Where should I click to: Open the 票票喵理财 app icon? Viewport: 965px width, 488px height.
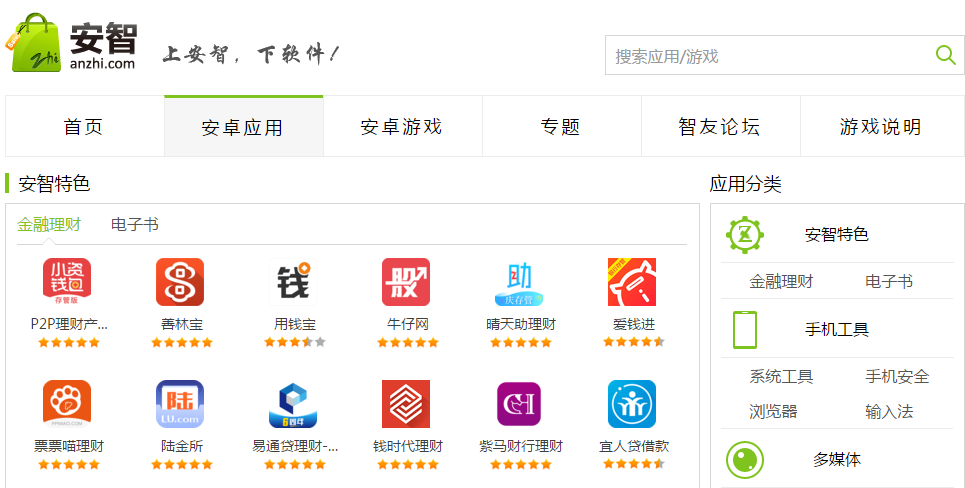click(67, 404)
